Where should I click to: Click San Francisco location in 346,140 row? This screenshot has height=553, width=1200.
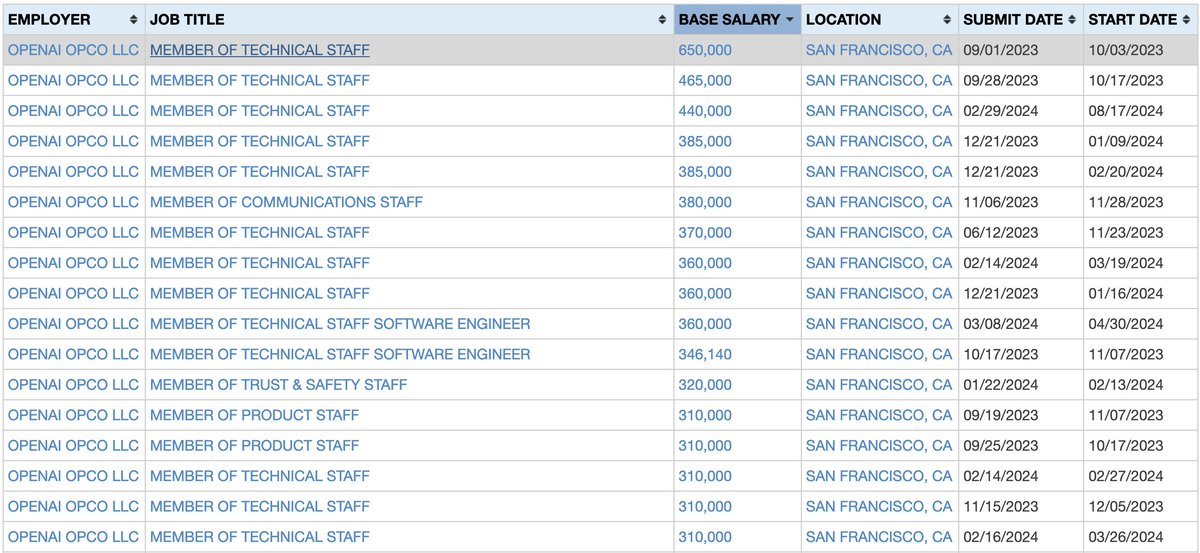878,354
